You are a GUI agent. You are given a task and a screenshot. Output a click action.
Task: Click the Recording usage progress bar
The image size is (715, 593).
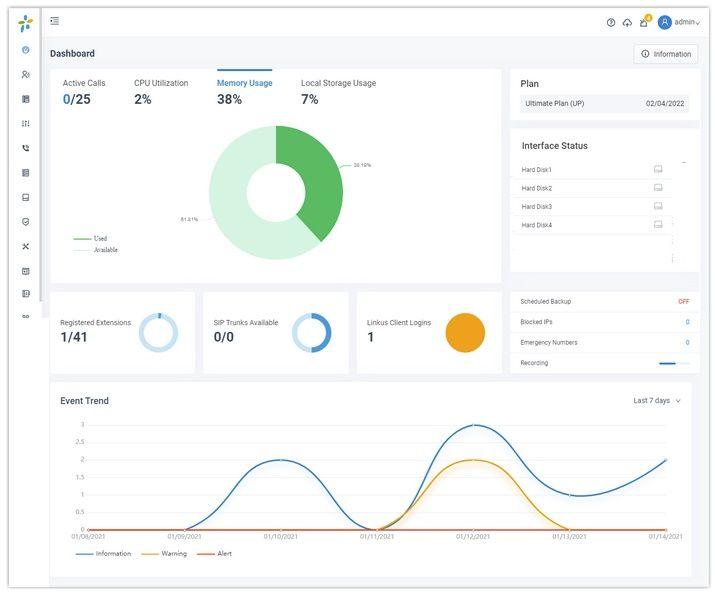pos(673,363)
